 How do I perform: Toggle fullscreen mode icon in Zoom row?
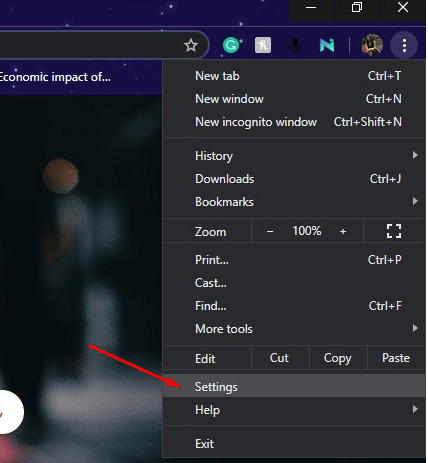394,231
